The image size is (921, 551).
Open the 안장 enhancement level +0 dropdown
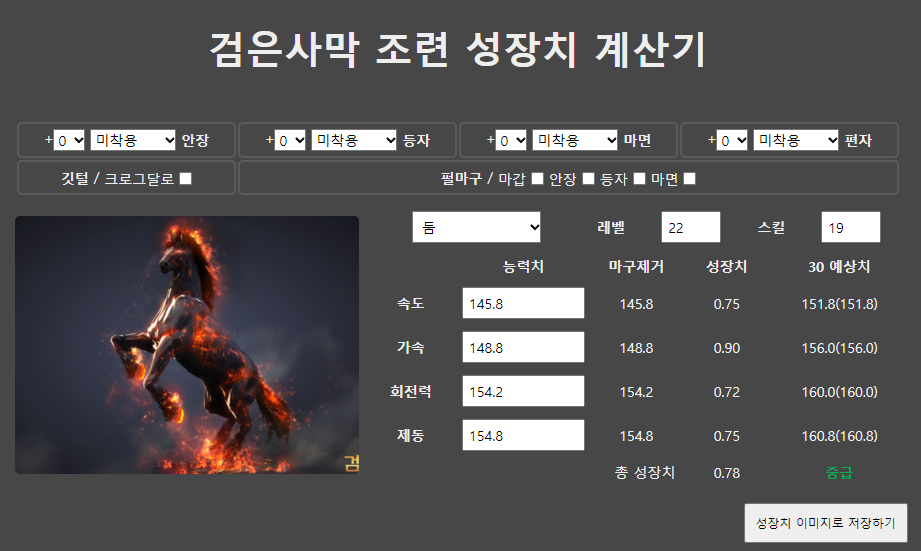pyautogui.click(x=70, y=141)
